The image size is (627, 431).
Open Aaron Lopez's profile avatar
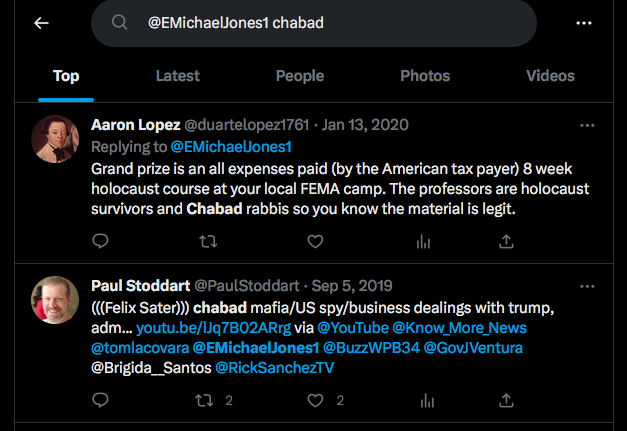click(56, 138)
